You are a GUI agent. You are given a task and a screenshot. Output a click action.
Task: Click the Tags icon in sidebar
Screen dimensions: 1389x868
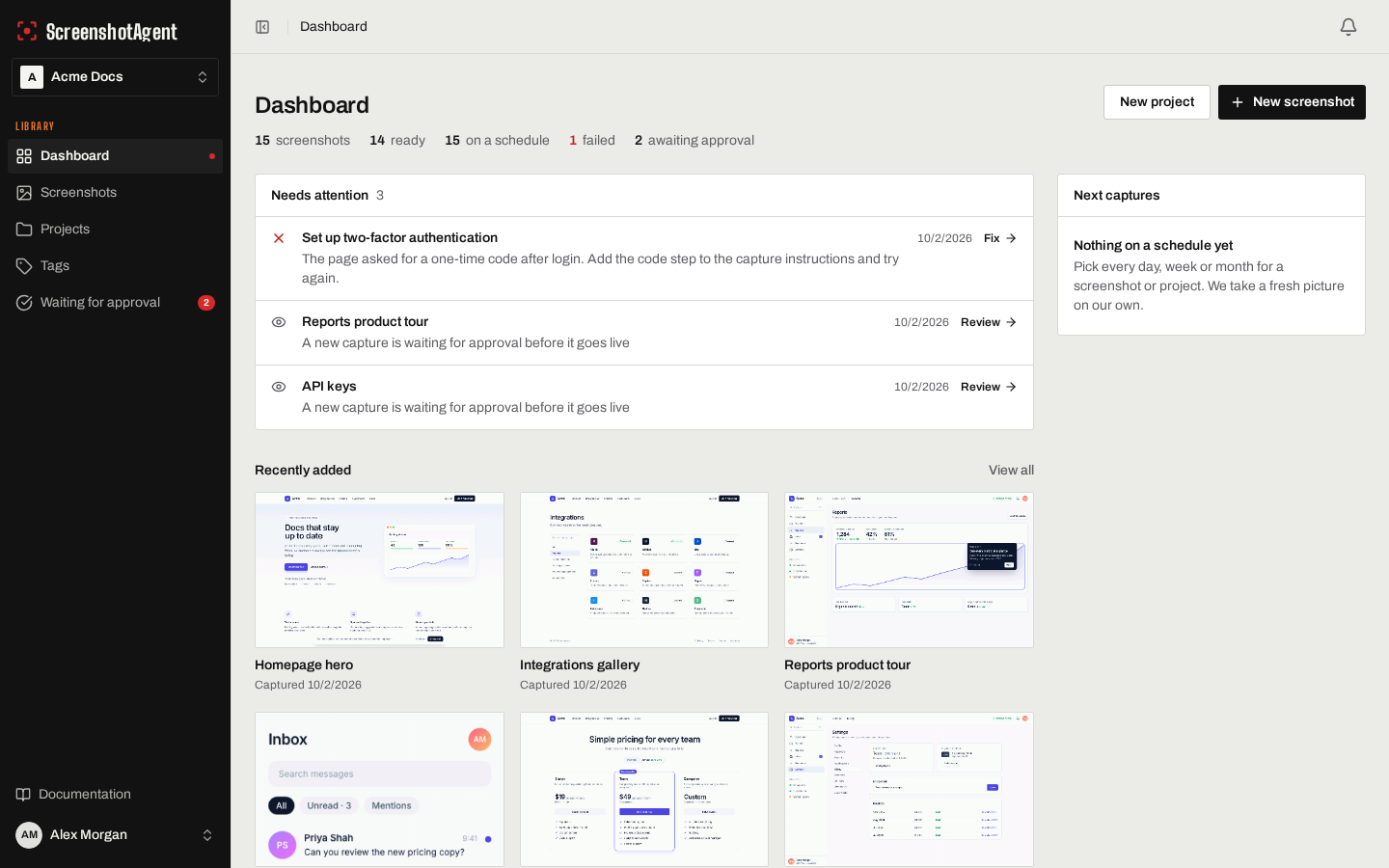pos(24,266)
